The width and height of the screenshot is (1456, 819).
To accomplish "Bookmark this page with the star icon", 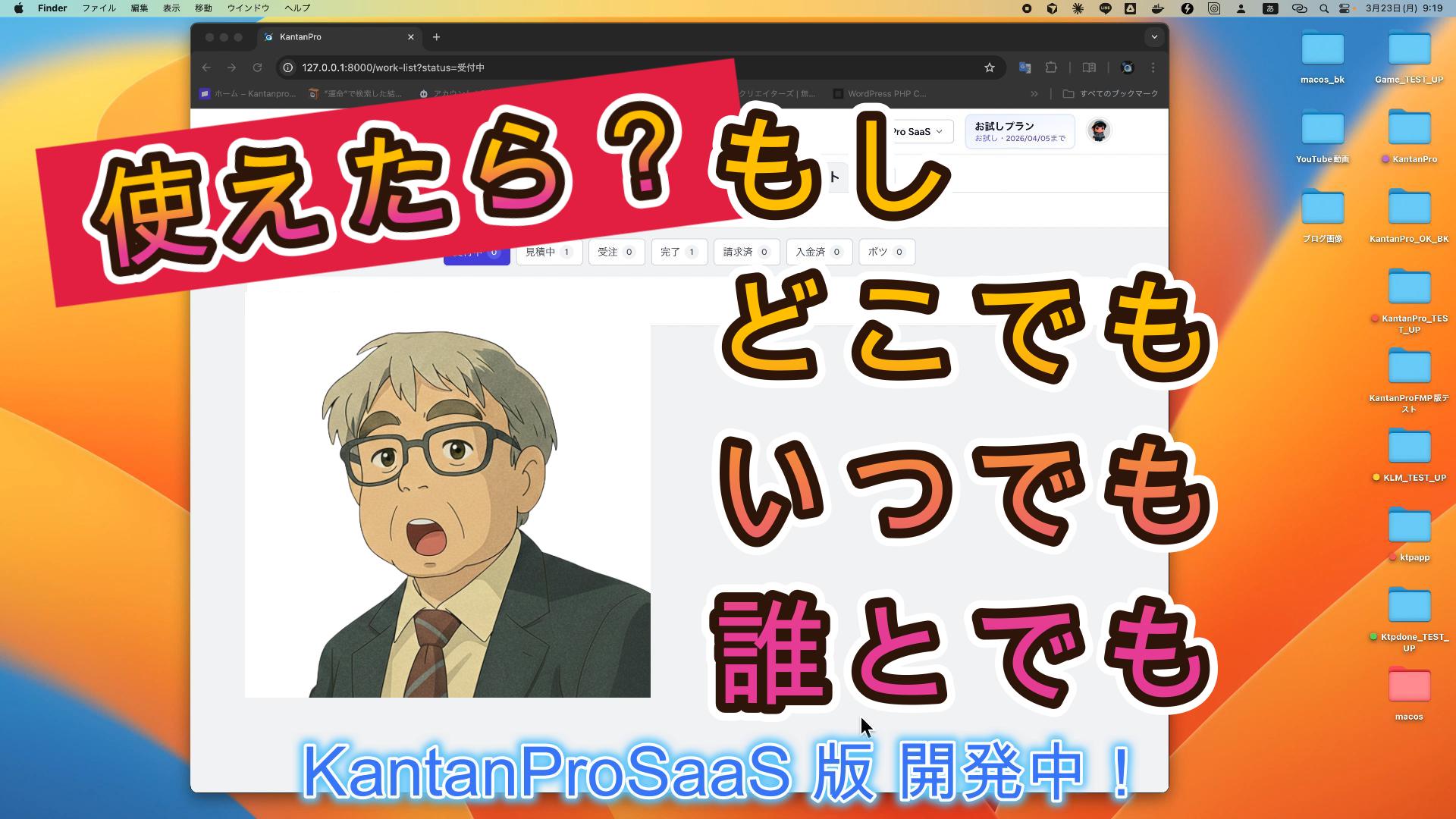I will pos(989,67).
